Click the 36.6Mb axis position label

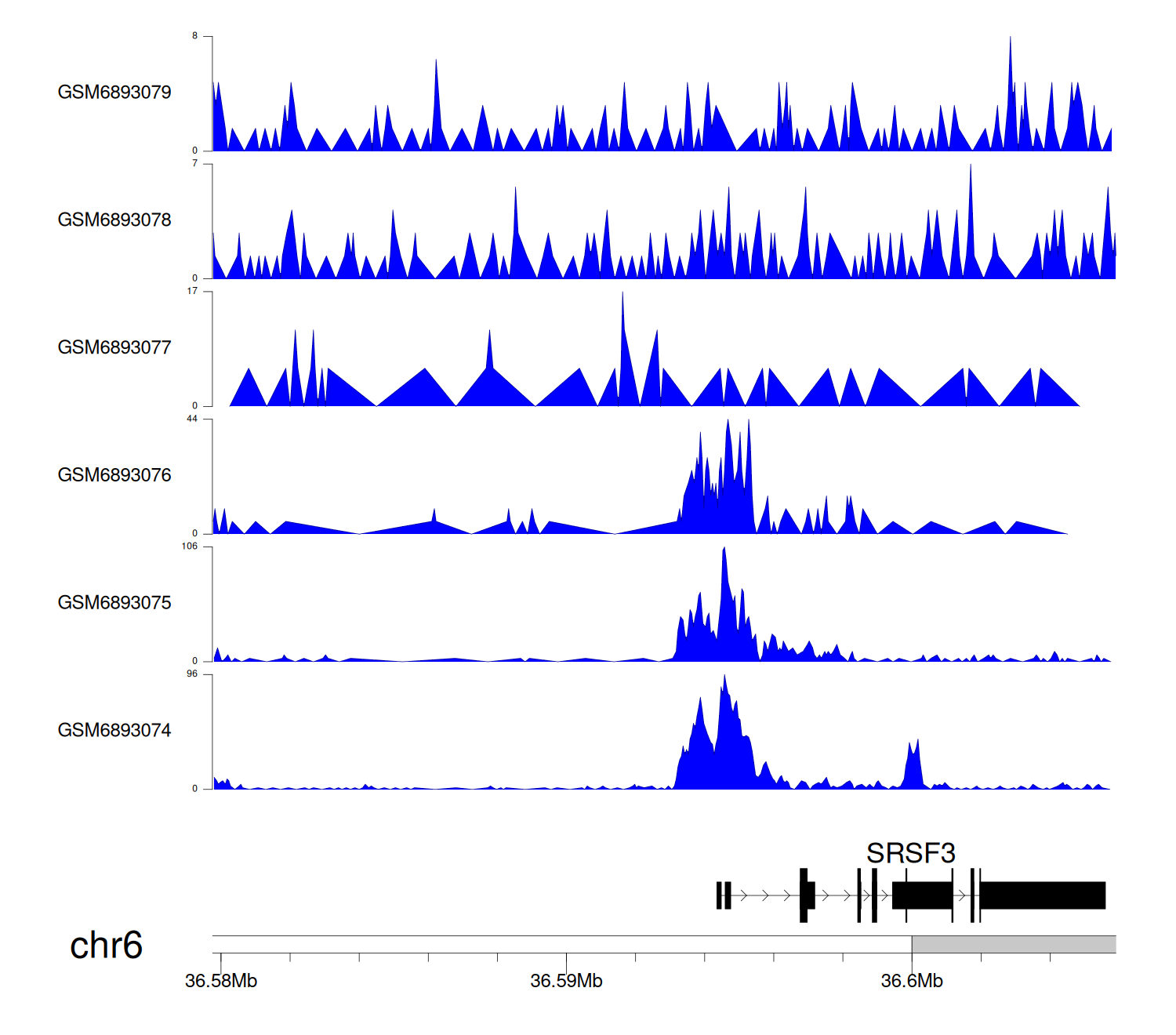tap(912, 981)
